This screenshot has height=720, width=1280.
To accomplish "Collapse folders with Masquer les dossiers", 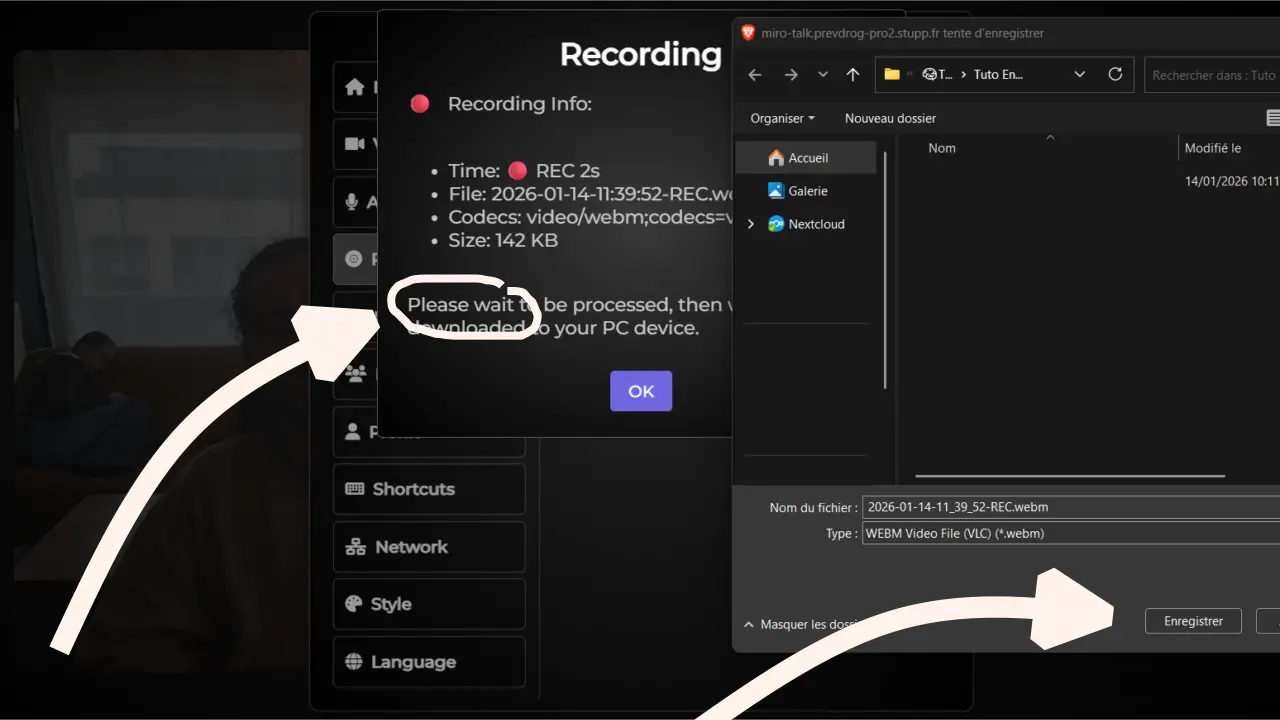I will coord(800,624).
